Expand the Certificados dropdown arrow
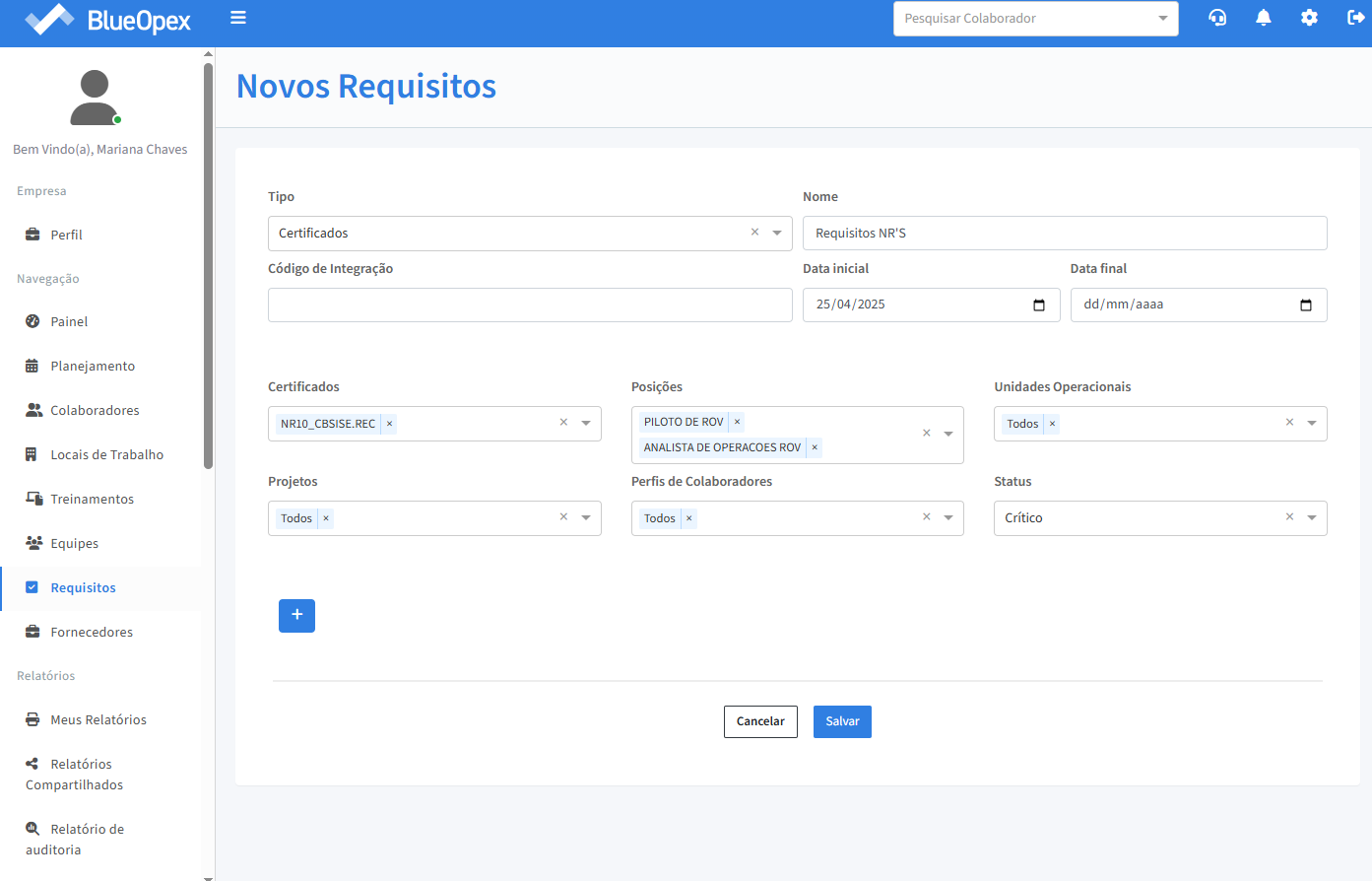Viewport: 1372px width, 881px height. (586, 424)
